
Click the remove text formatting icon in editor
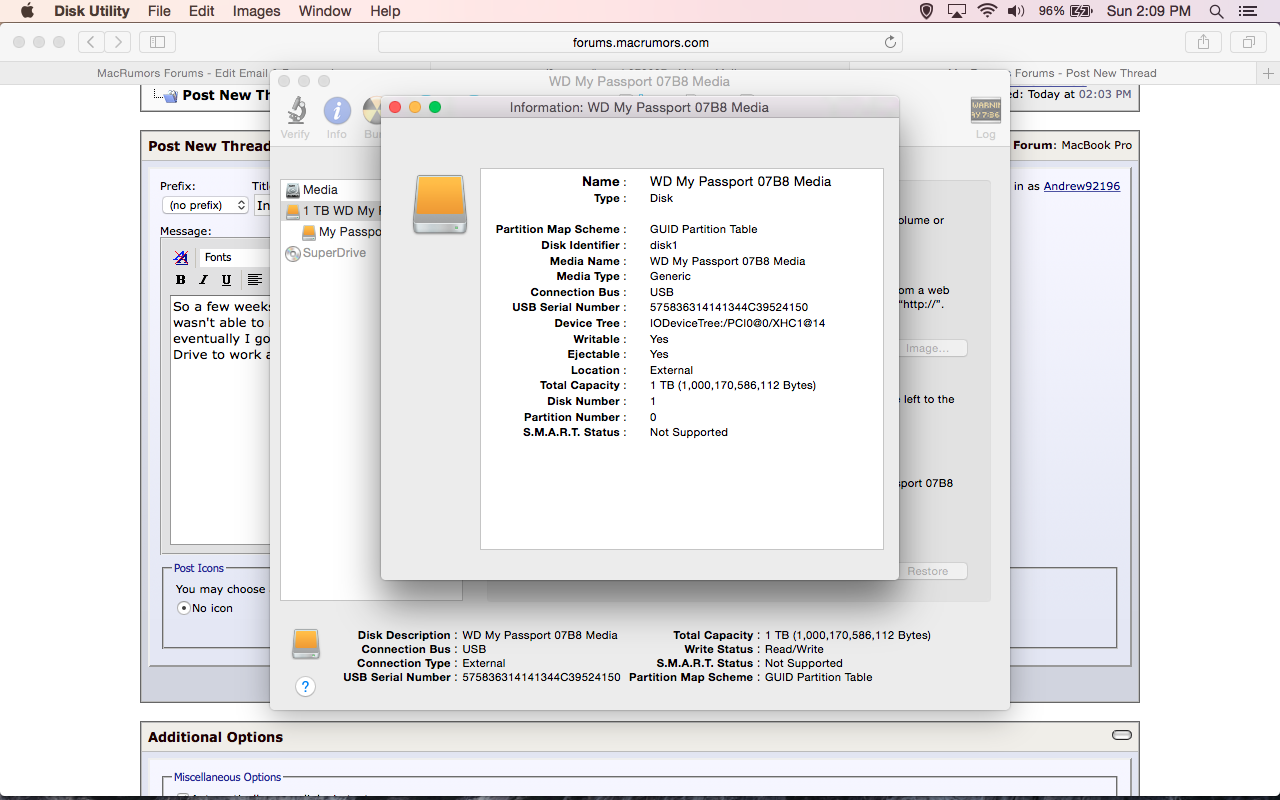pos(181,257)
